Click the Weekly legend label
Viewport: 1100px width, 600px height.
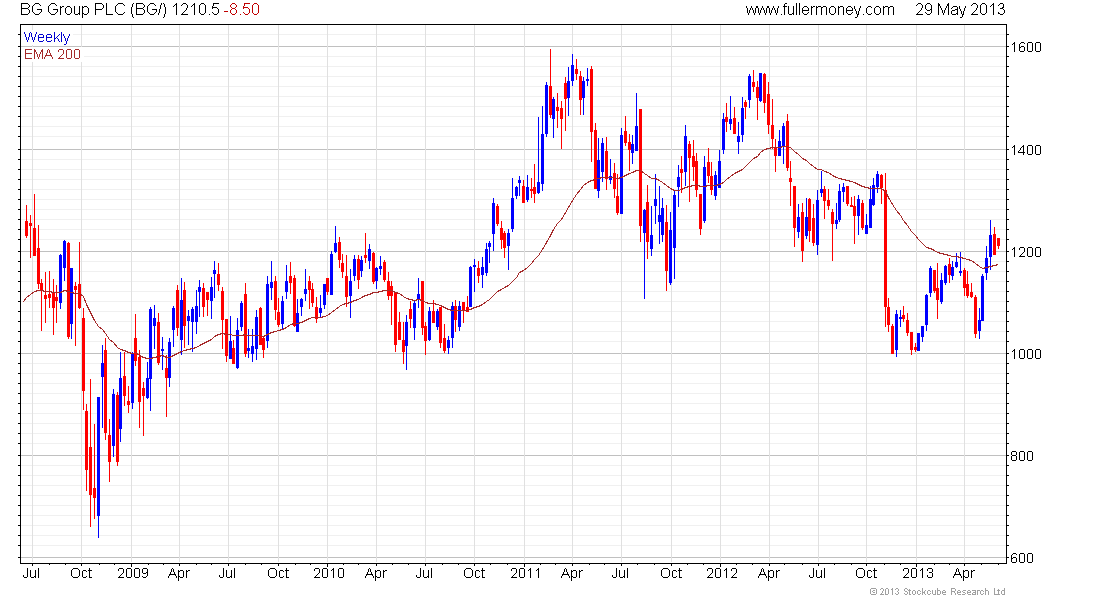click(x=47, y=37)
